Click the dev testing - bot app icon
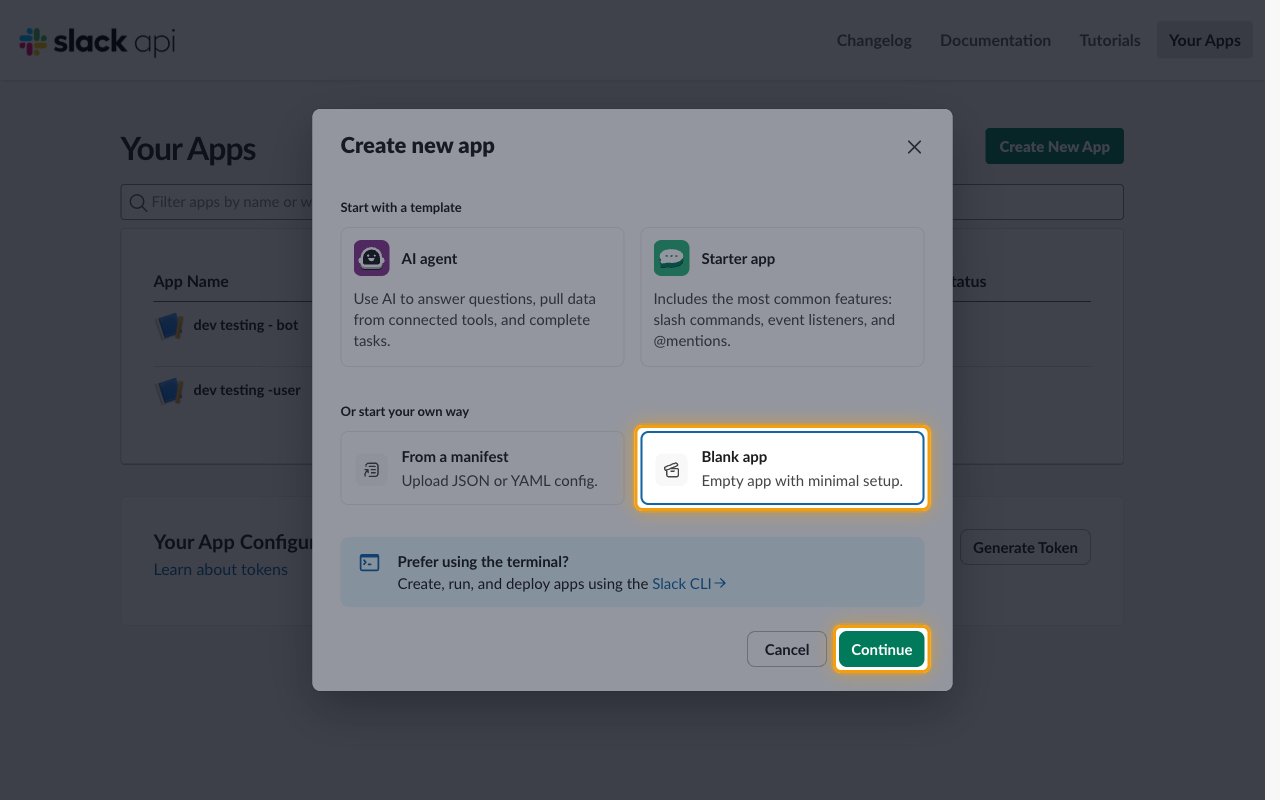1280x800 pixels. pyautogui.click(x=170, y=326)
